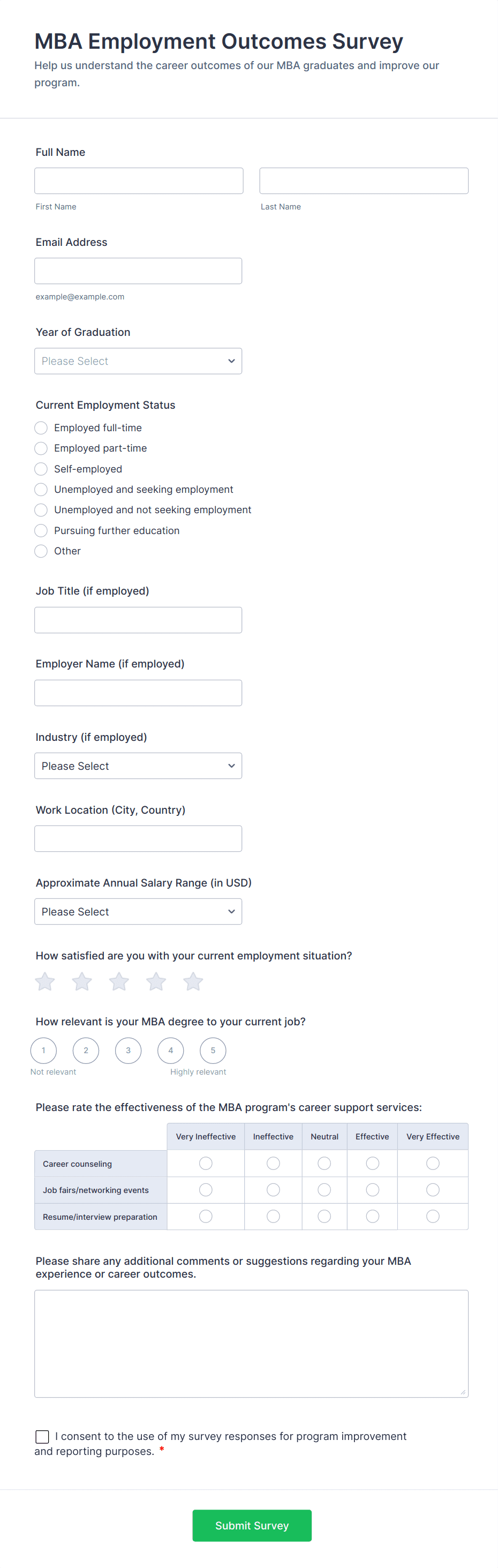This screenshot has height=1568, width=498.
Task: Click the fifth satisfaction rating star
Action: click(193, 981)
